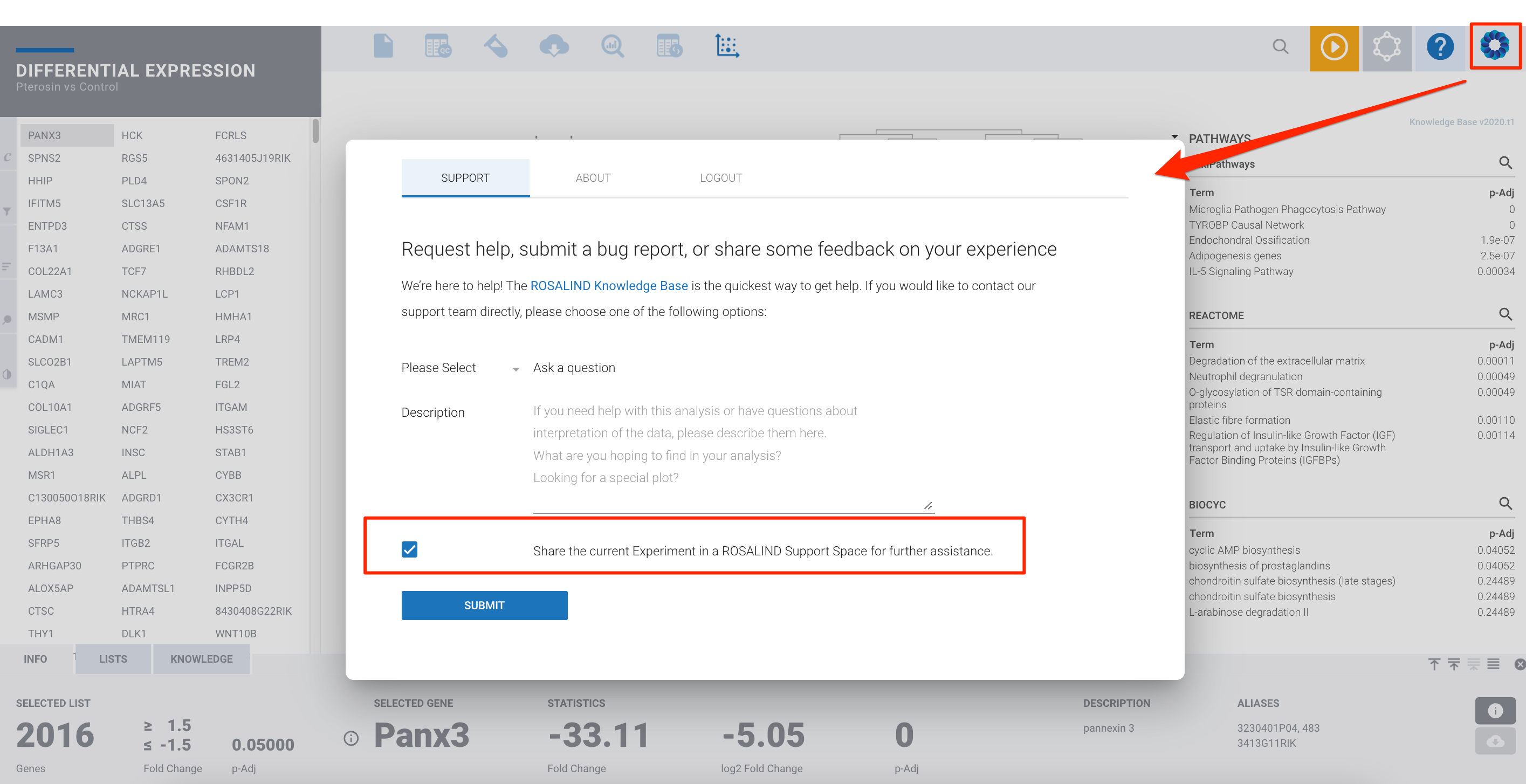Click Neutrophil degranulation Reactome term
Screen dimensions: 1526x784
[x=1245, y=376]
